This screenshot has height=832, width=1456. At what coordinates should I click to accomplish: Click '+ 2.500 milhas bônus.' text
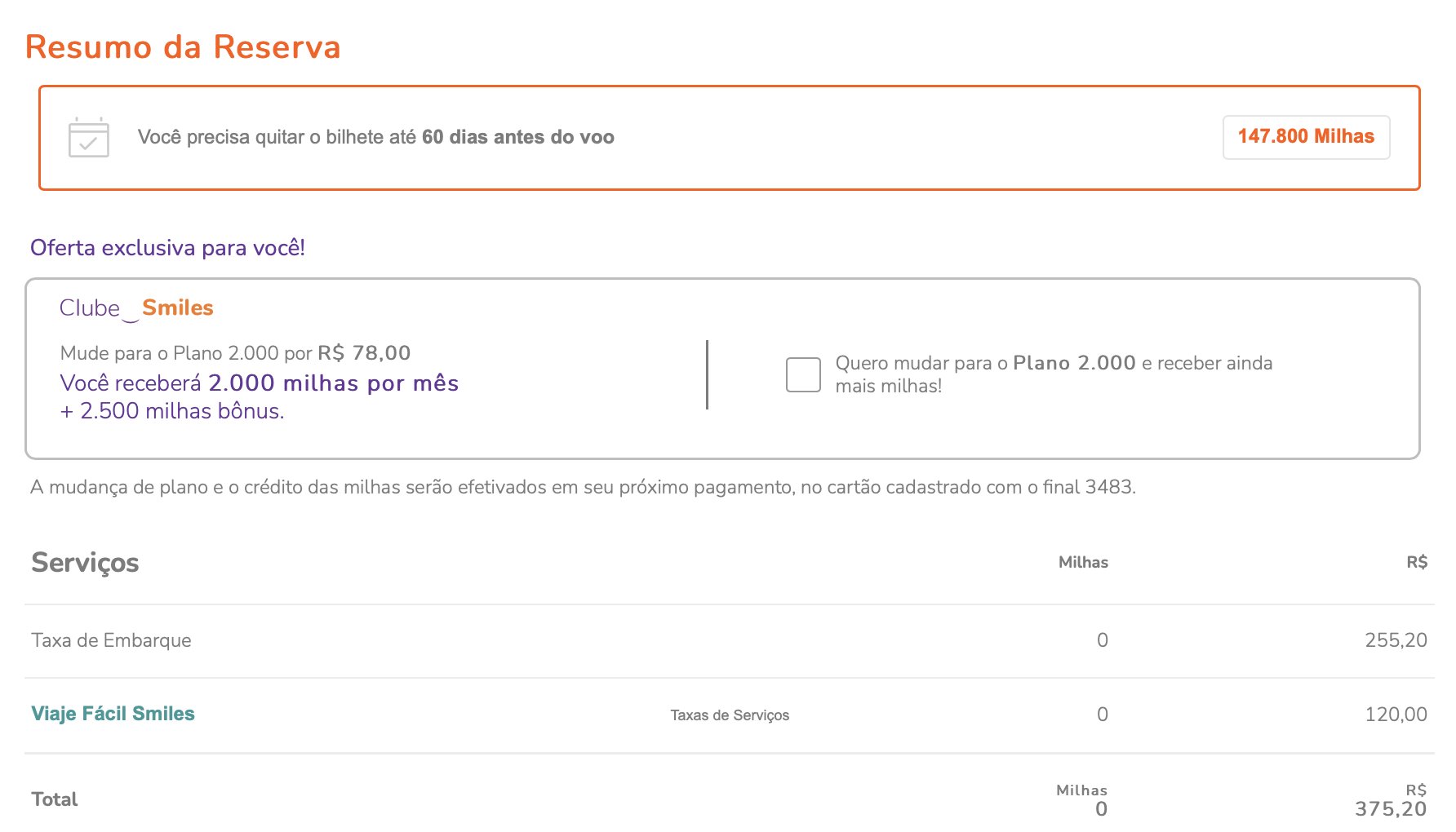point(172,411)
